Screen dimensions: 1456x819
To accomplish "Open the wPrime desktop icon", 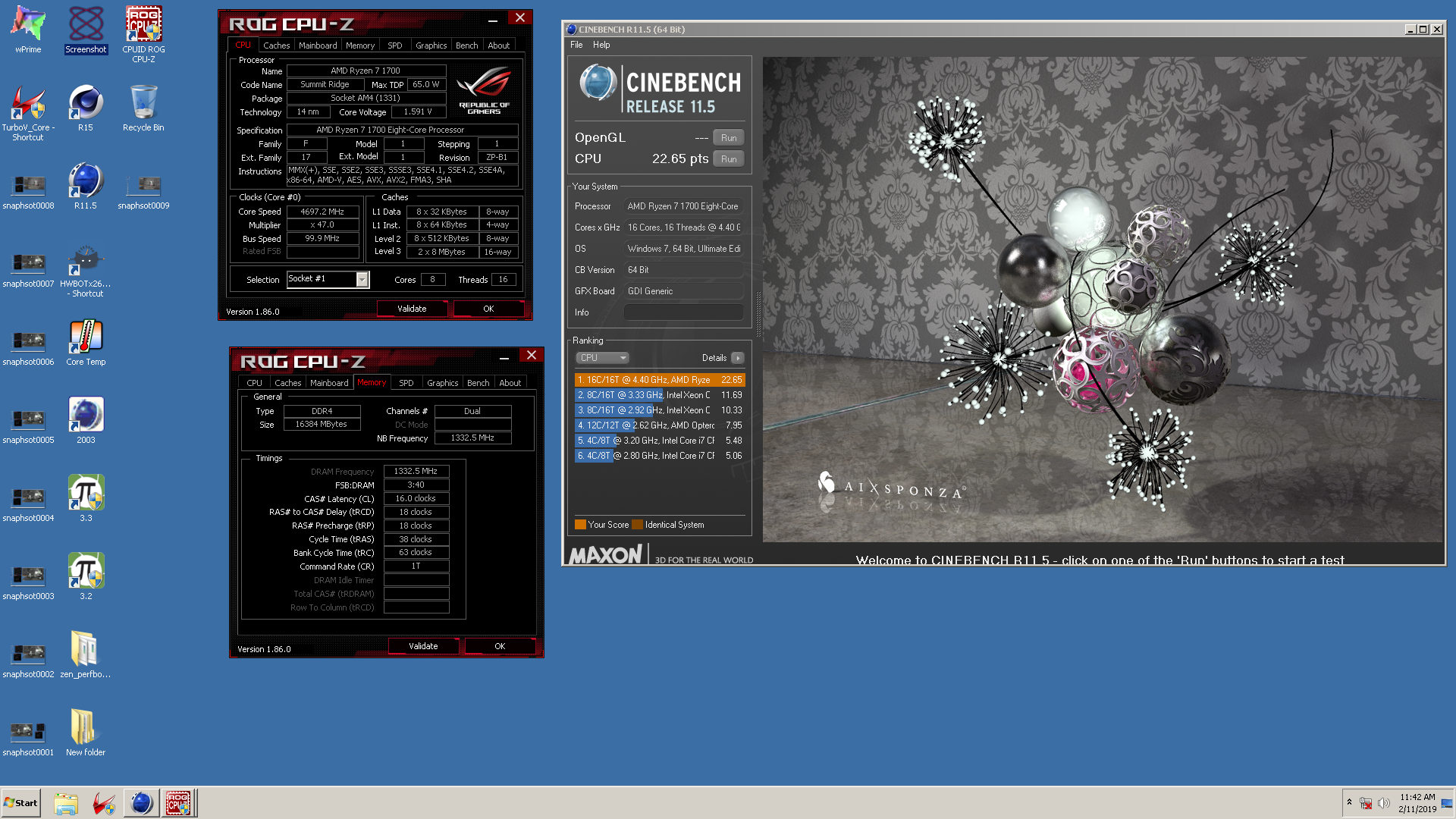I will click(x=28, y=30).
